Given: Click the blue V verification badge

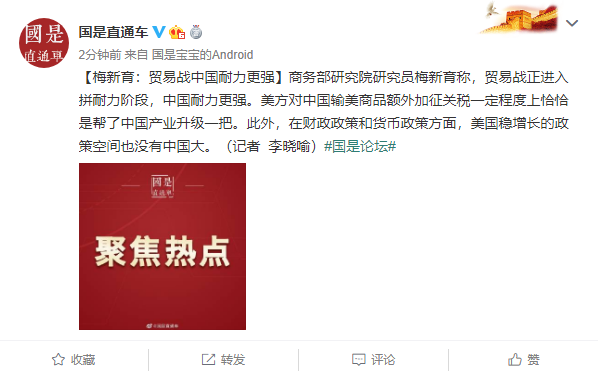Looking at the screenshot, I should [x=159, y=32].
